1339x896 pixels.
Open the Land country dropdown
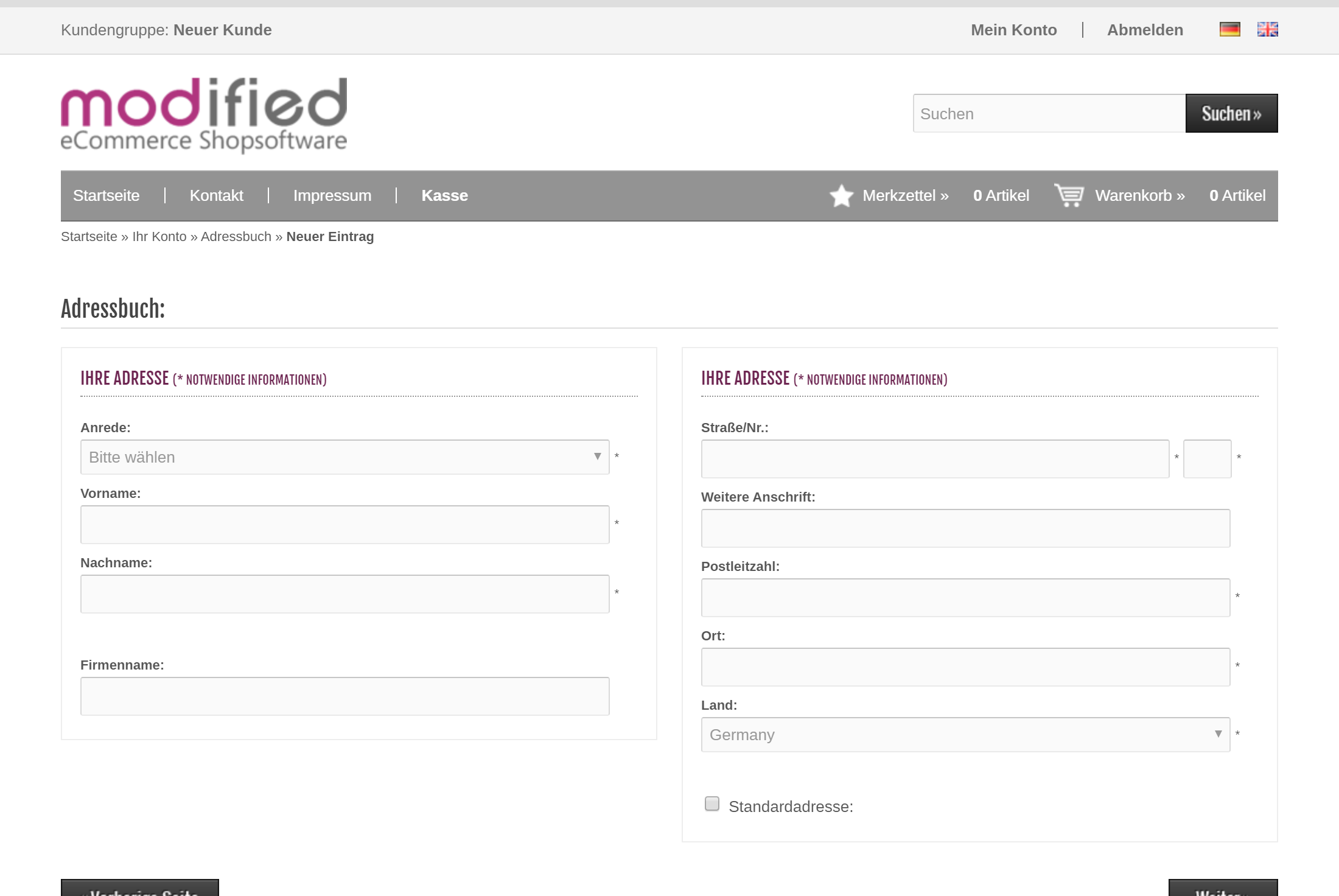[x=965, y=735]
